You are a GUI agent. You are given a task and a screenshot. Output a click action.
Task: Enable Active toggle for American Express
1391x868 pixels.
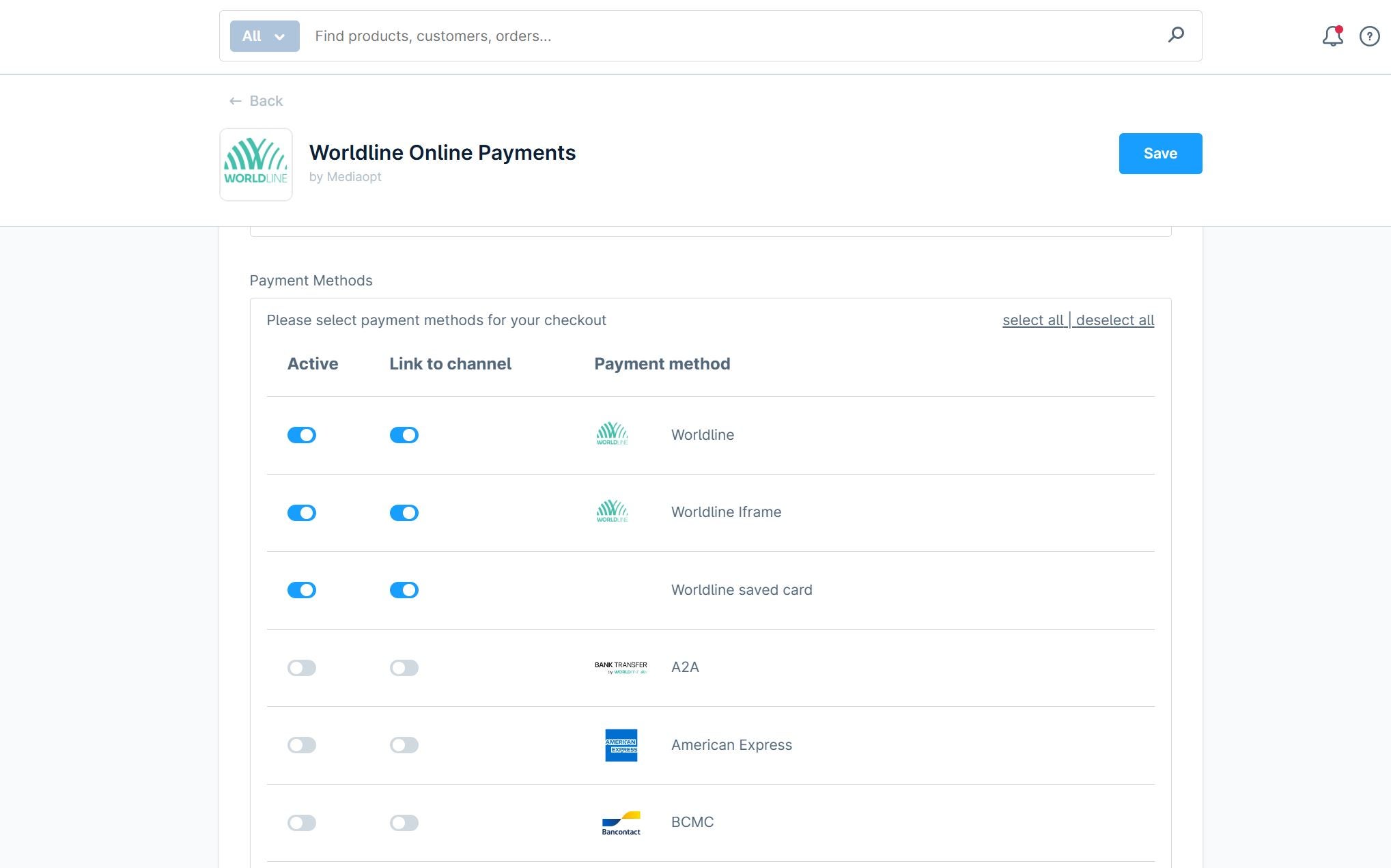point(302,745)
